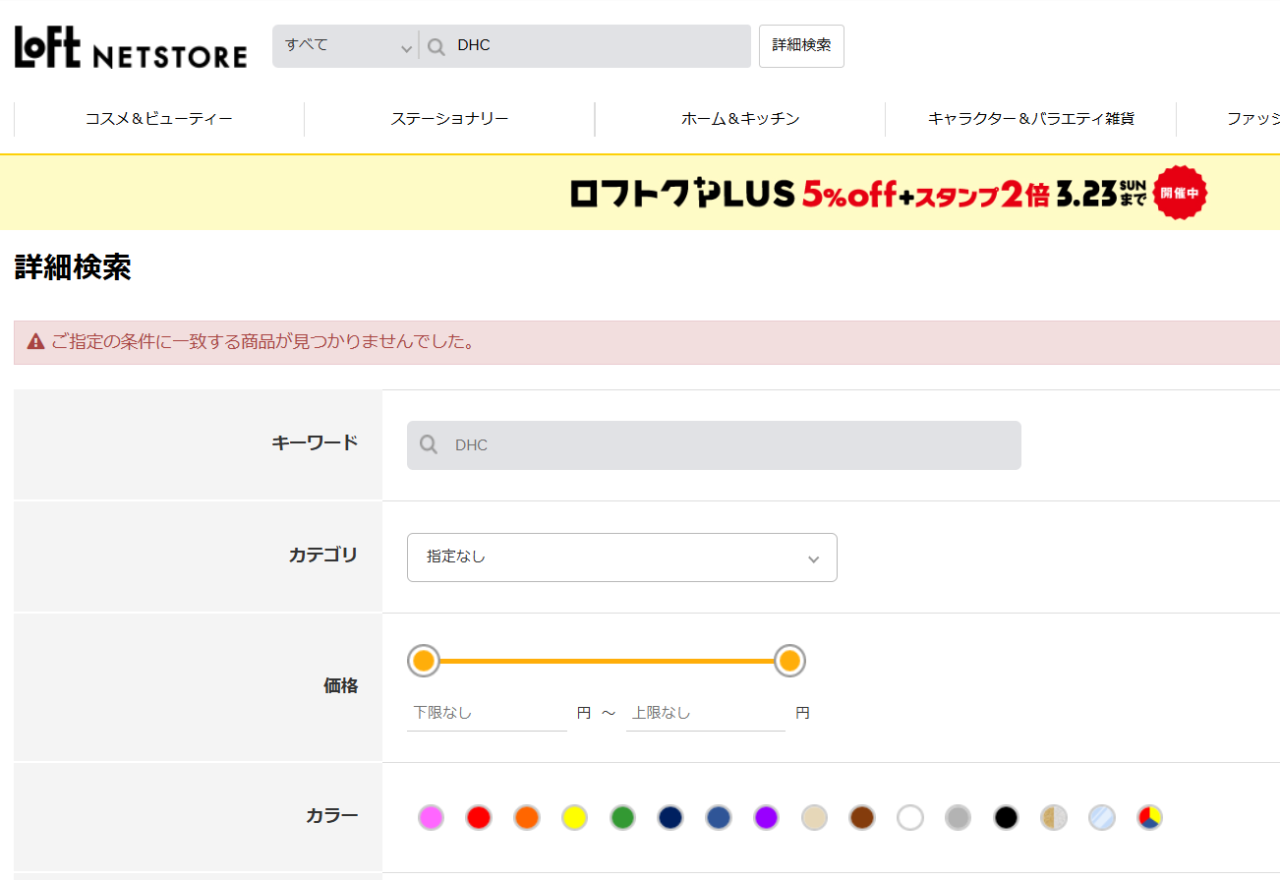The height and width of the screenshot is (880, 1280).
Task: Select the white color swatch
Action: tap(910, 818)
